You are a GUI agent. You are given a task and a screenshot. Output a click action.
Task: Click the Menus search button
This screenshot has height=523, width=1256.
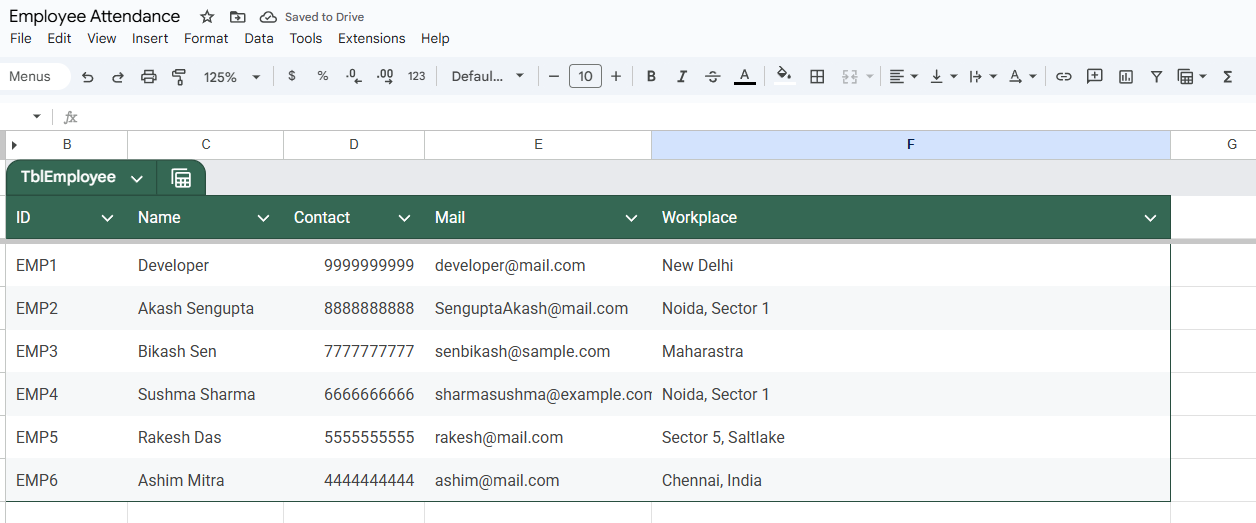click(x=30, y=76)
